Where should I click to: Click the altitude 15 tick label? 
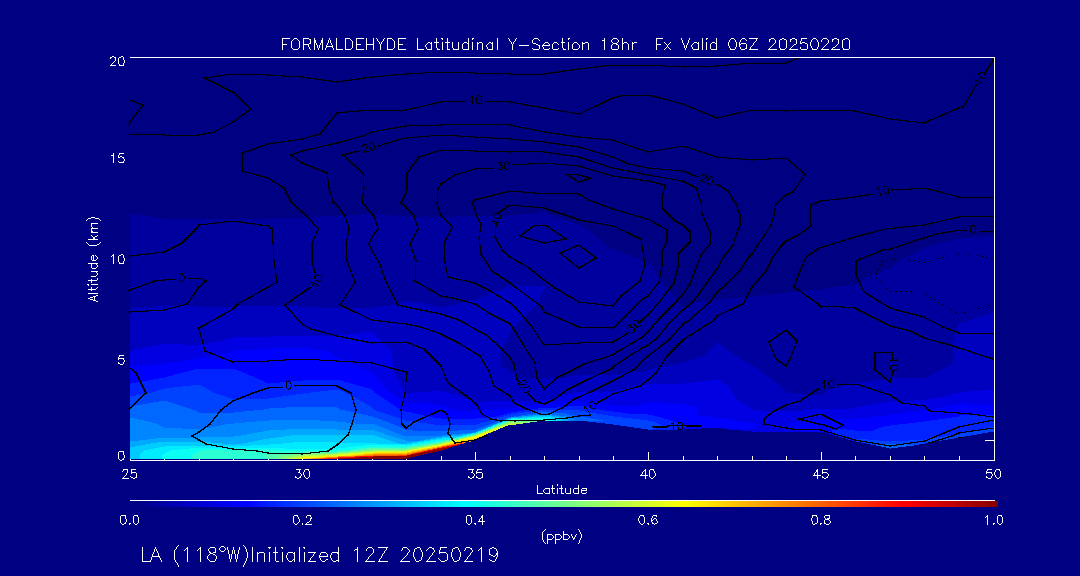(x=115, y=159)
